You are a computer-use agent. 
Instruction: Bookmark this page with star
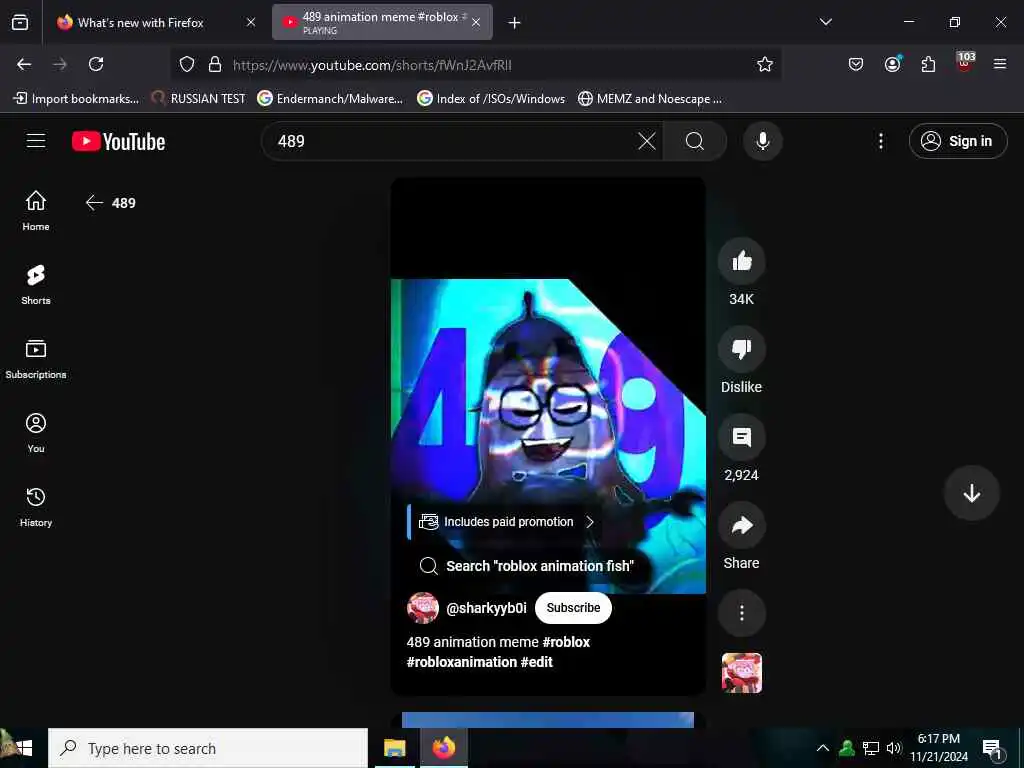[x=765, y=64]
